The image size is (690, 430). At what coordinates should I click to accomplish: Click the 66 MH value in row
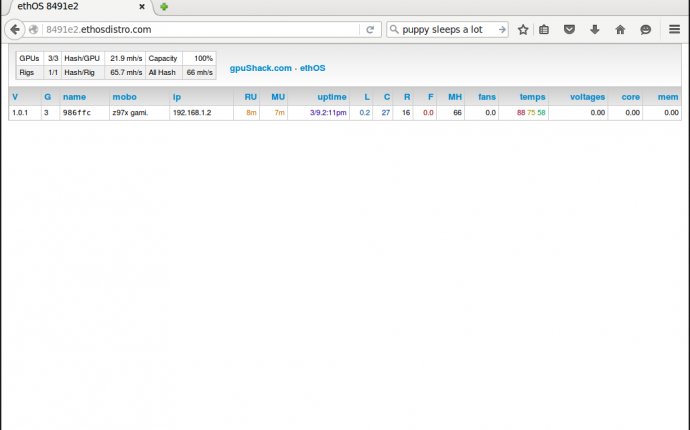click(x=457, y=113)
